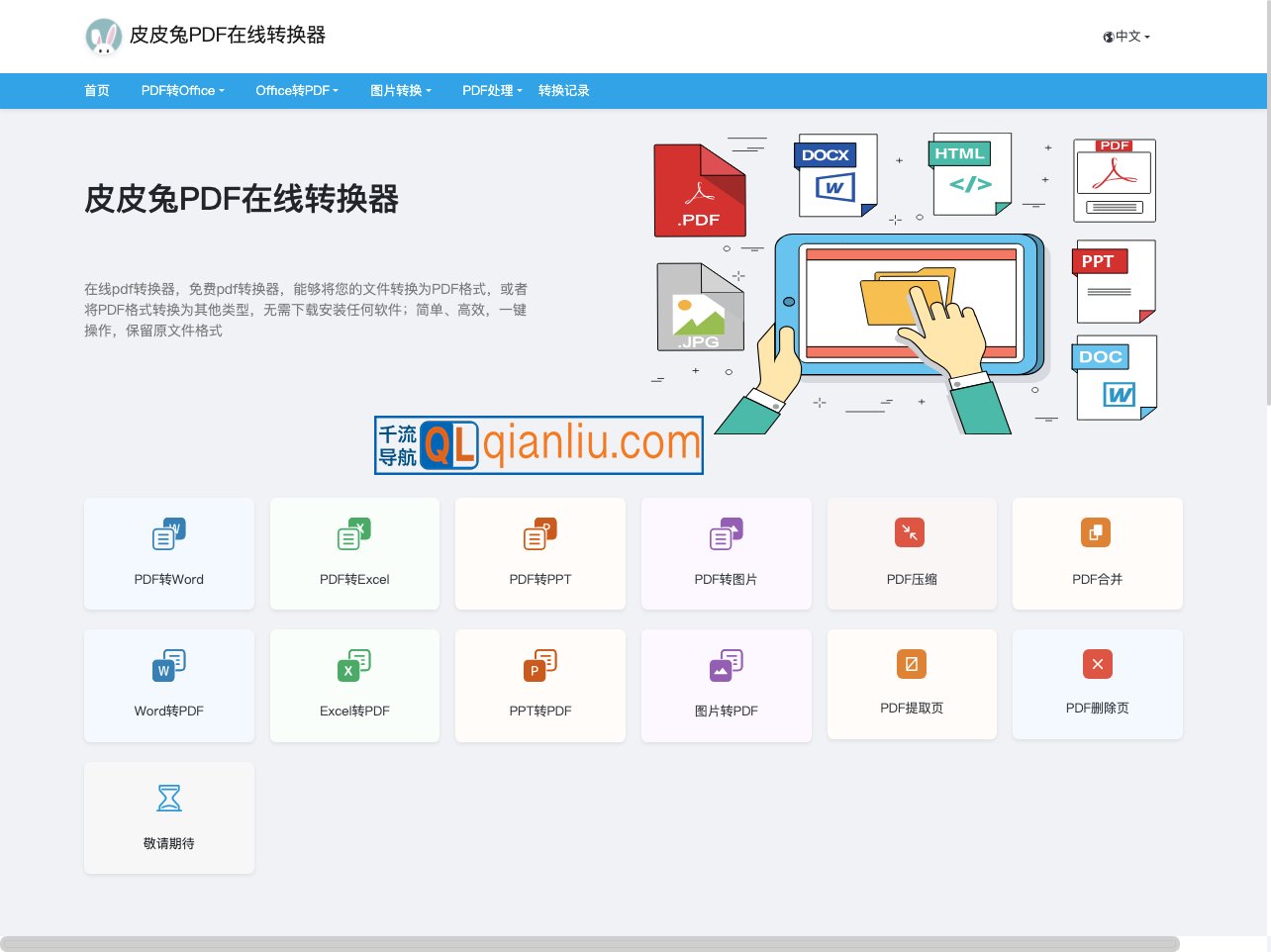Click the rabbit logo in the header
The image size is (1271, 952).
point(104,36)
